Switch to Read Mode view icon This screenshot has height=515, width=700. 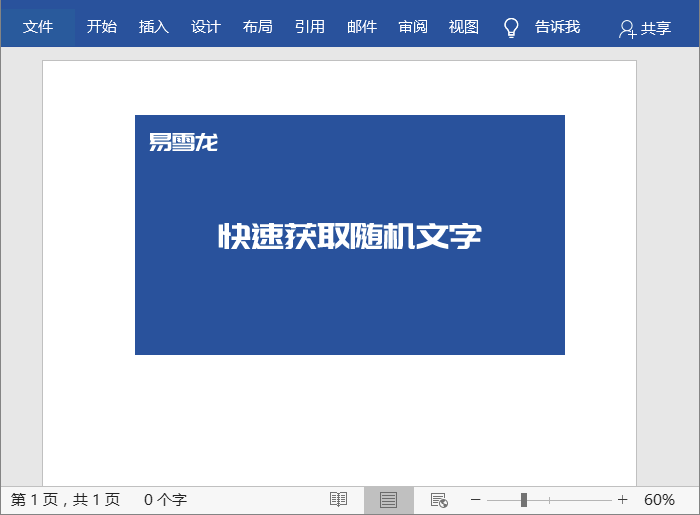[x=339, y=499]
